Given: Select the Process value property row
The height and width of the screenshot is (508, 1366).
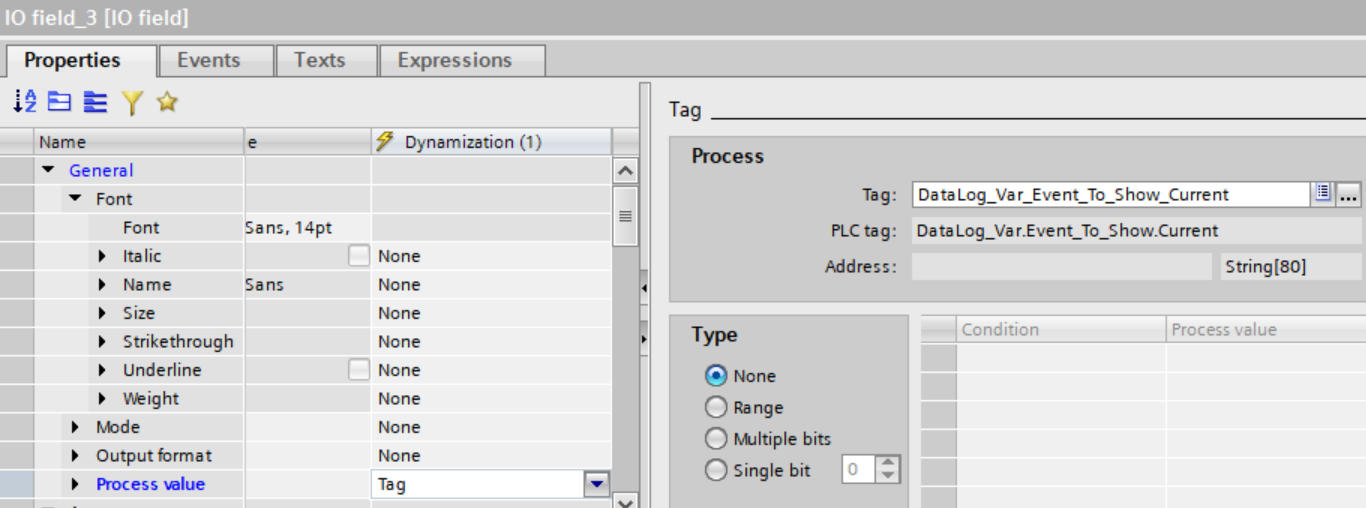Looking at the screenshot, I should 150,484.
